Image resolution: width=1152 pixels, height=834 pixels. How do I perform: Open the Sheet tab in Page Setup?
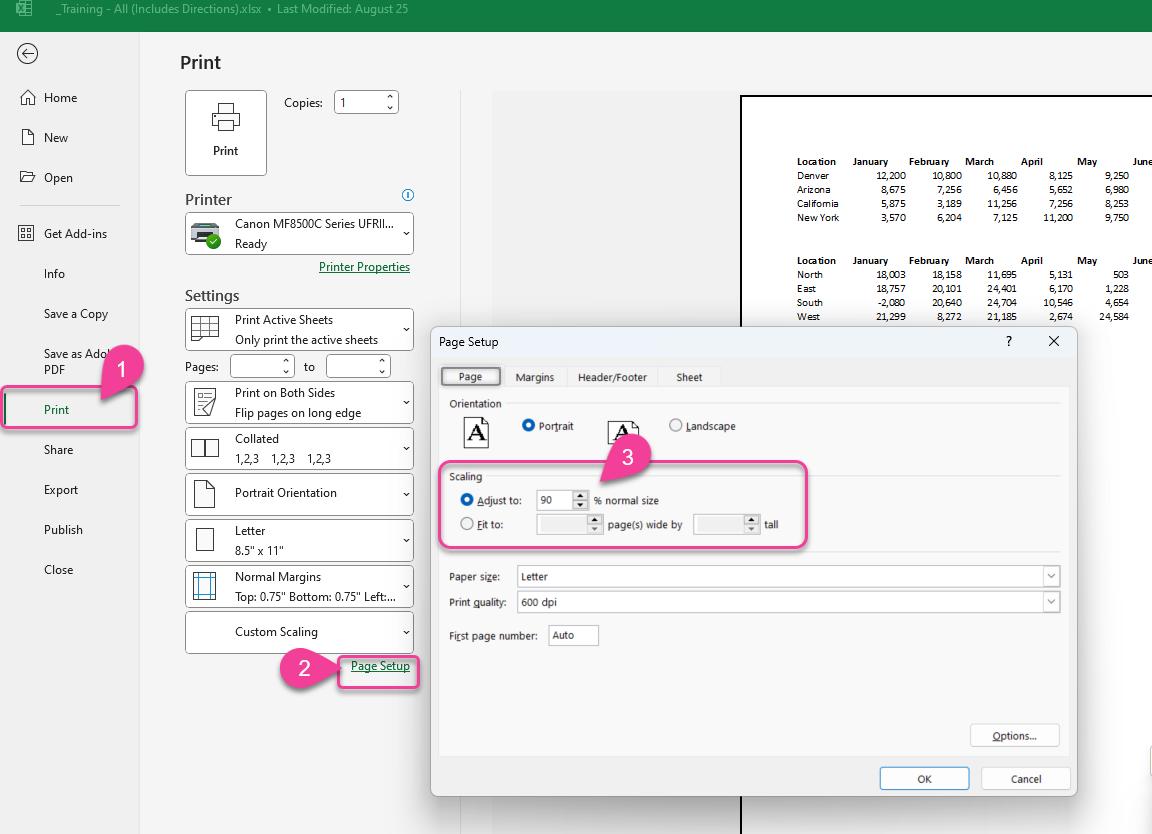click(689, 377)
